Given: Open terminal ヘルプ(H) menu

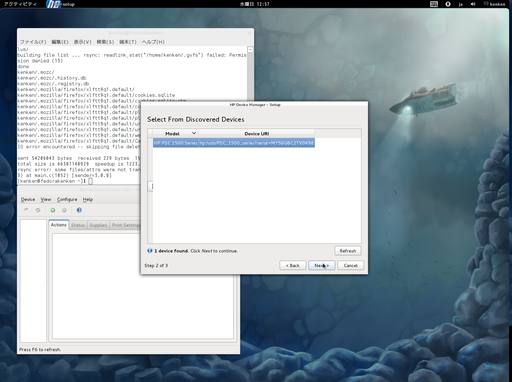Looking at the screenshot, I should click(153, 42).
